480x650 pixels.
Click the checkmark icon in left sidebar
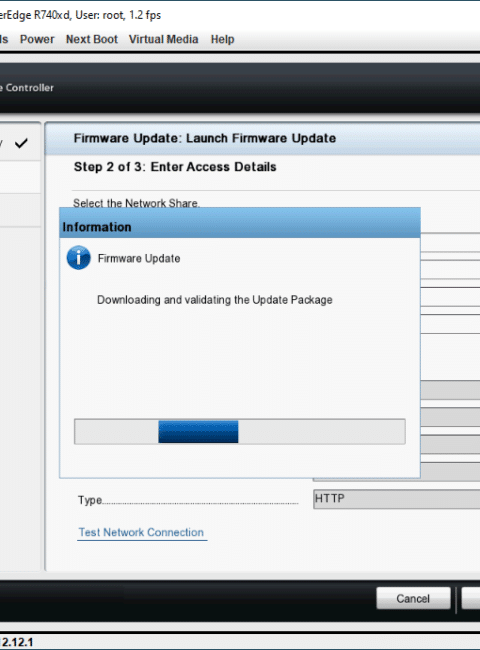tap(21, 143)
